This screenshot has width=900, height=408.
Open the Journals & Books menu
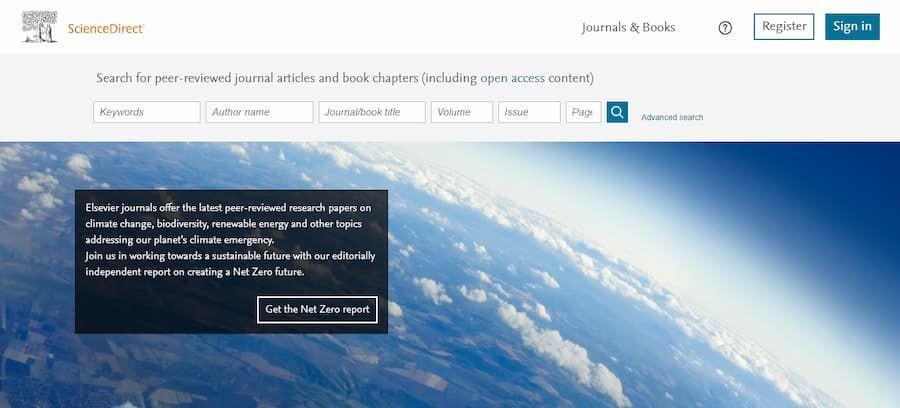(628, 28)
